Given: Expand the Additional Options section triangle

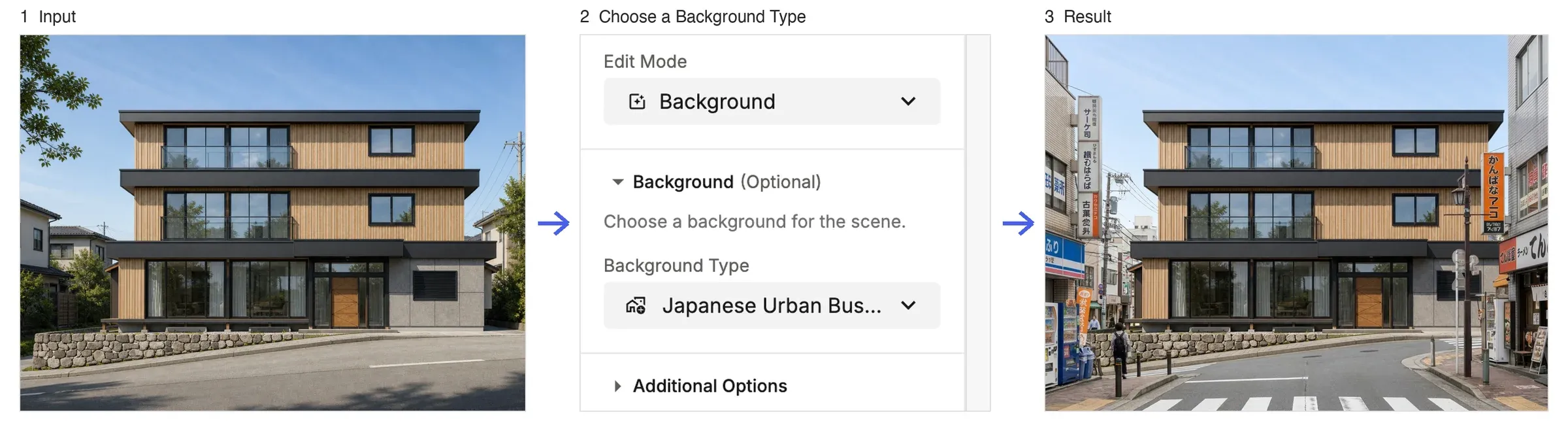Looking at the screenshot, I should pyautogui.click(x=617, y=386).
